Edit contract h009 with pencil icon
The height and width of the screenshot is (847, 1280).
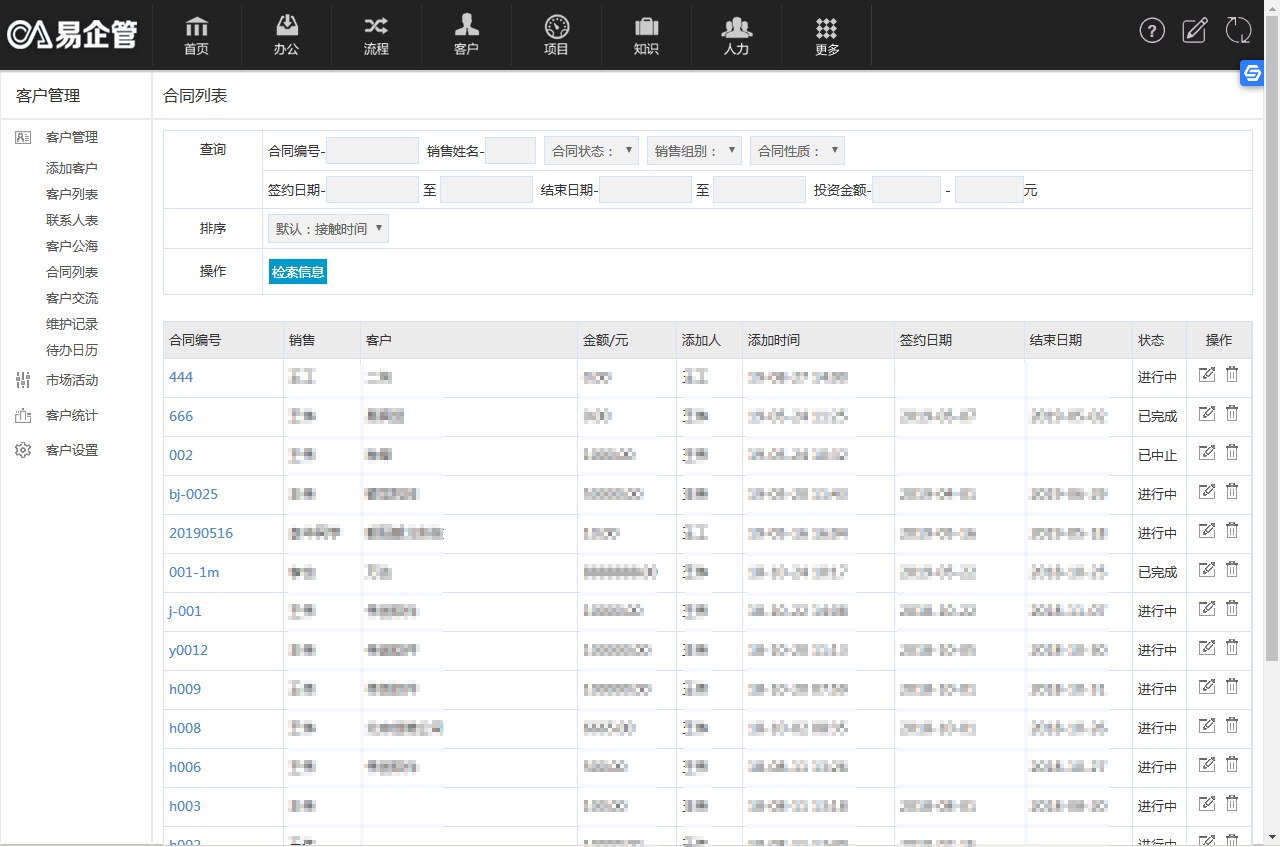pyautogui.click(x=1207, y=686)
